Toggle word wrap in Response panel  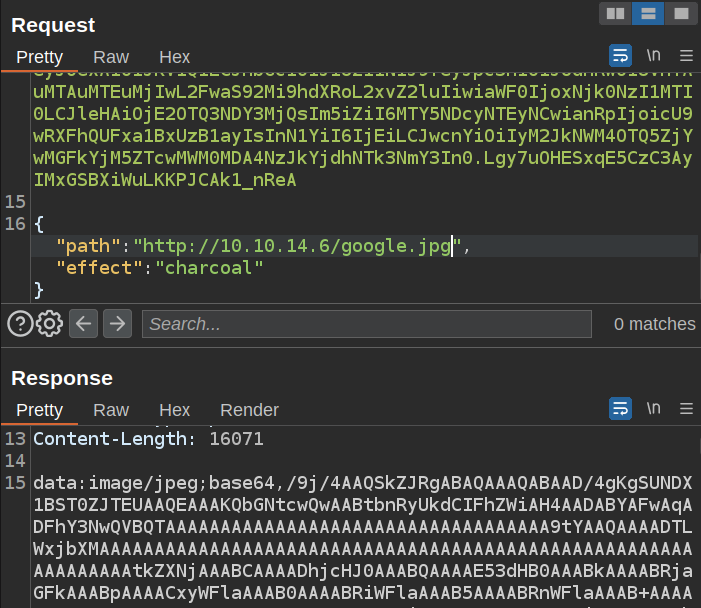point(620,408)
